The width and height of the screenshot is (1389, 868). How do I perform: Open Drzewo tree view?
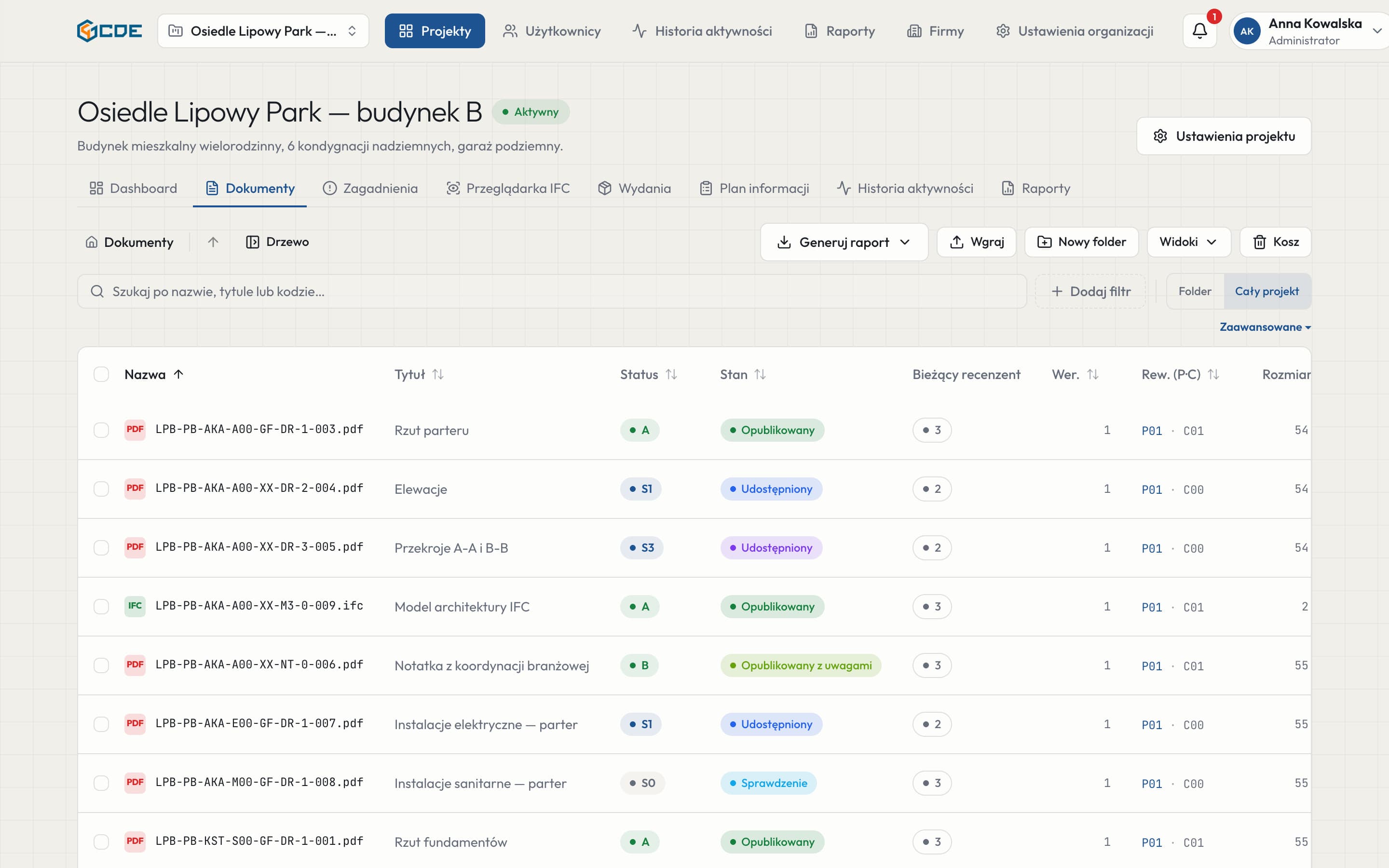(x=277, y=242)
